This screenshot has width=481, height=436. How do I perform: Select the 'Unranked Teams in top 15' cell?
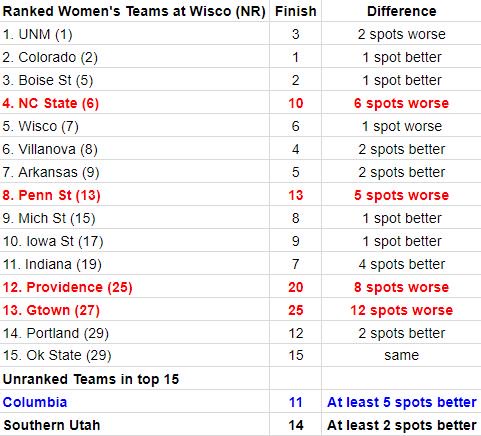134,379
